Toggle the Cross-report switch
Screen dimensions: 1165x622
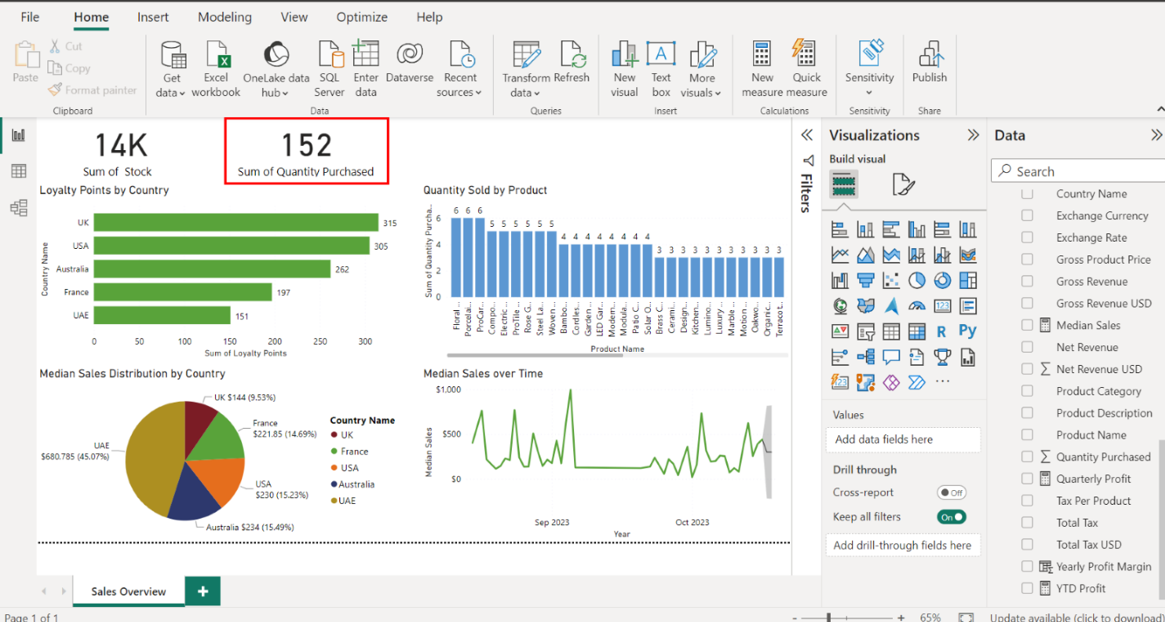coord(951,493)
